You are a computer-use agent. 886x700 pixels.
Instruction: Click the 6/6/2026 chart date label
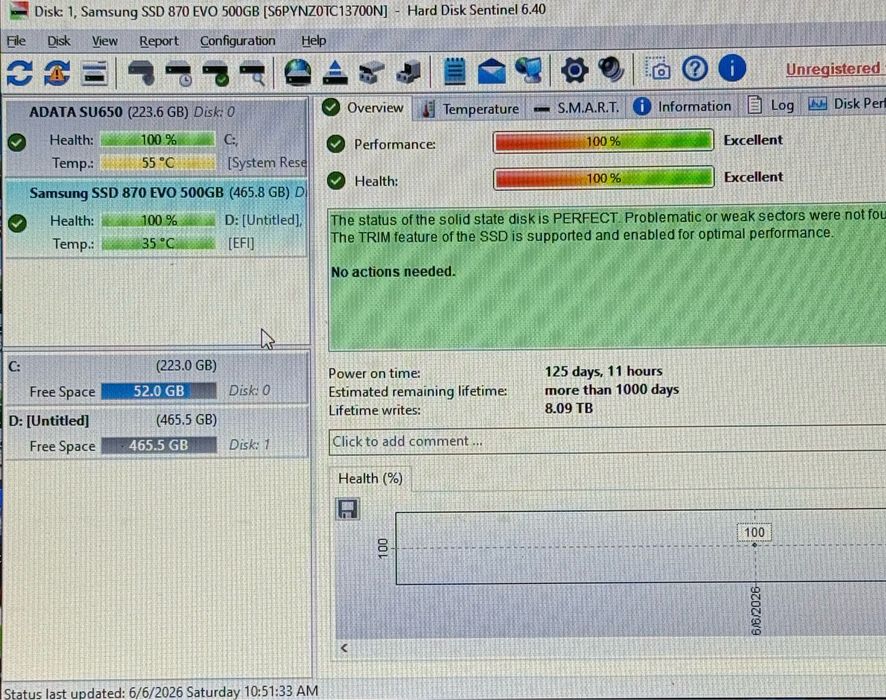756,611
